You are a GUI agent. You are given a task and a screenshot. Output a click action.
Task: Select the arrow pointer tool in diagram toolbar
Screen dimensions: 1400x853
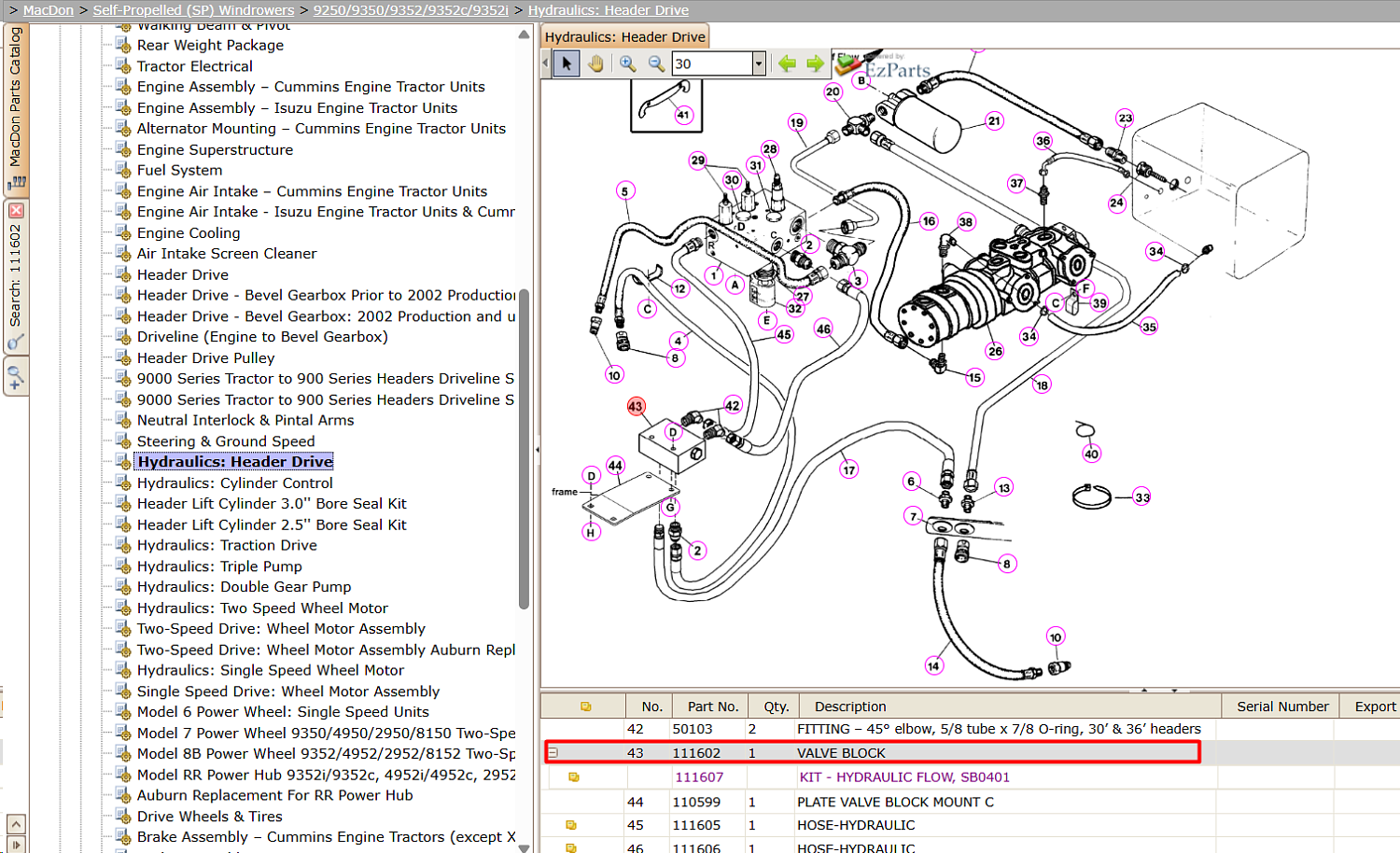(566, 63)
